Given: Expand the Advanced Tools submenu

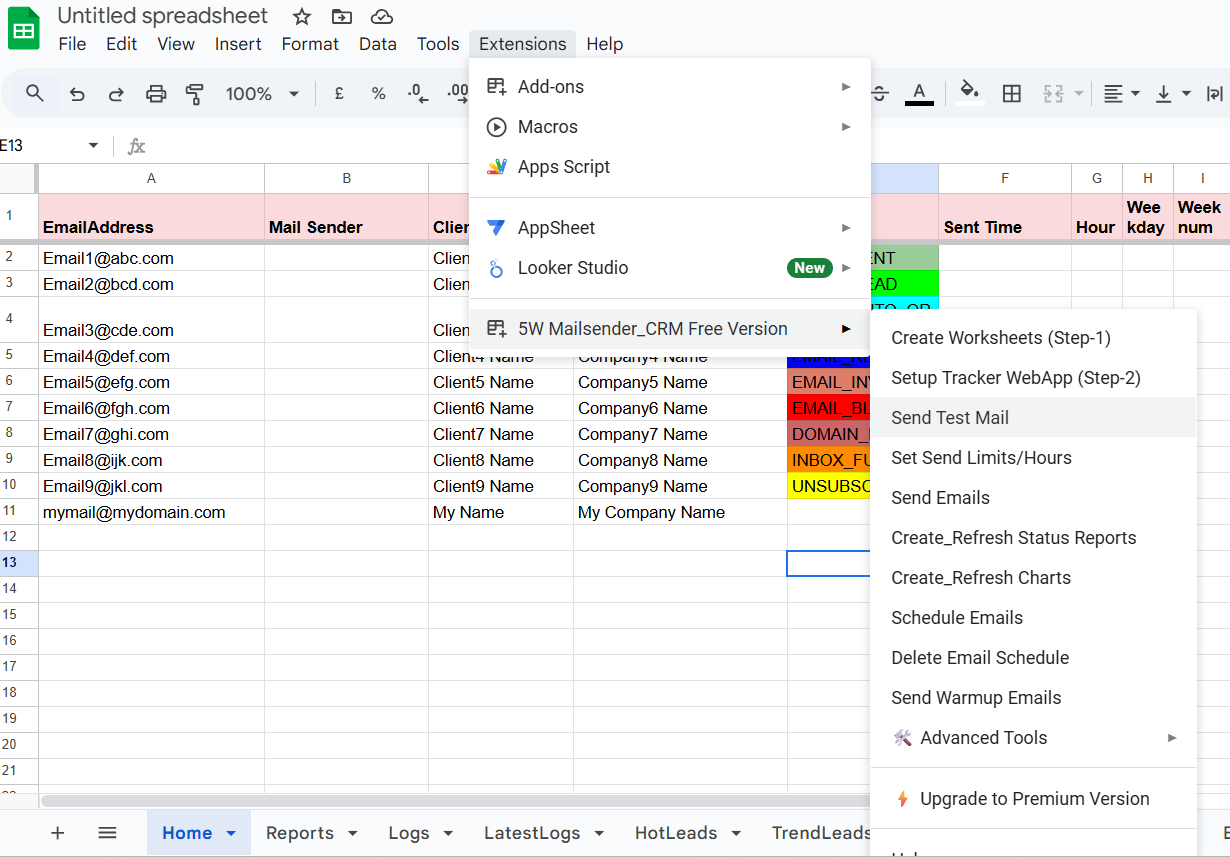Looking at the screenshot, I should (1033, 738).
